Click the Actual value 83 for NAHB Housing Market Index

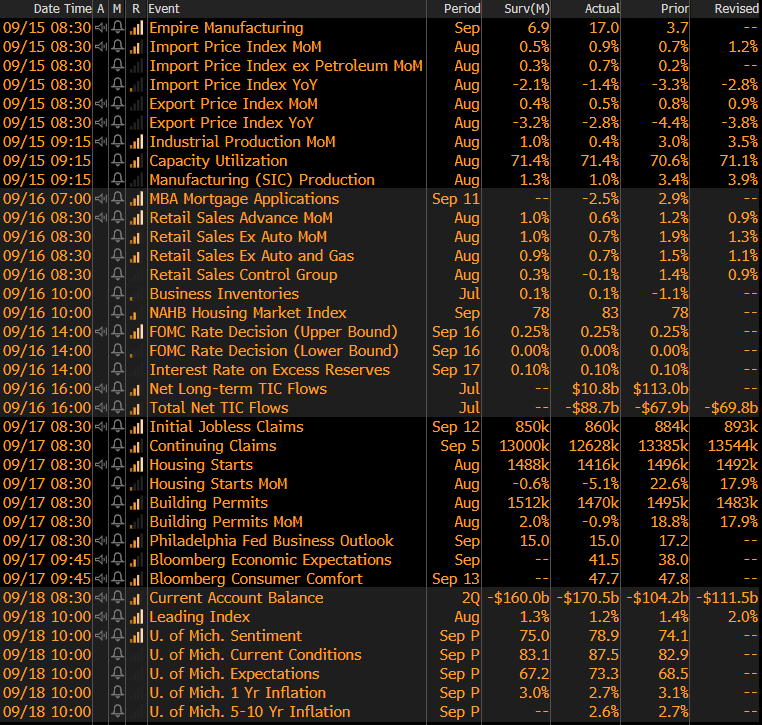pos(610,312)
